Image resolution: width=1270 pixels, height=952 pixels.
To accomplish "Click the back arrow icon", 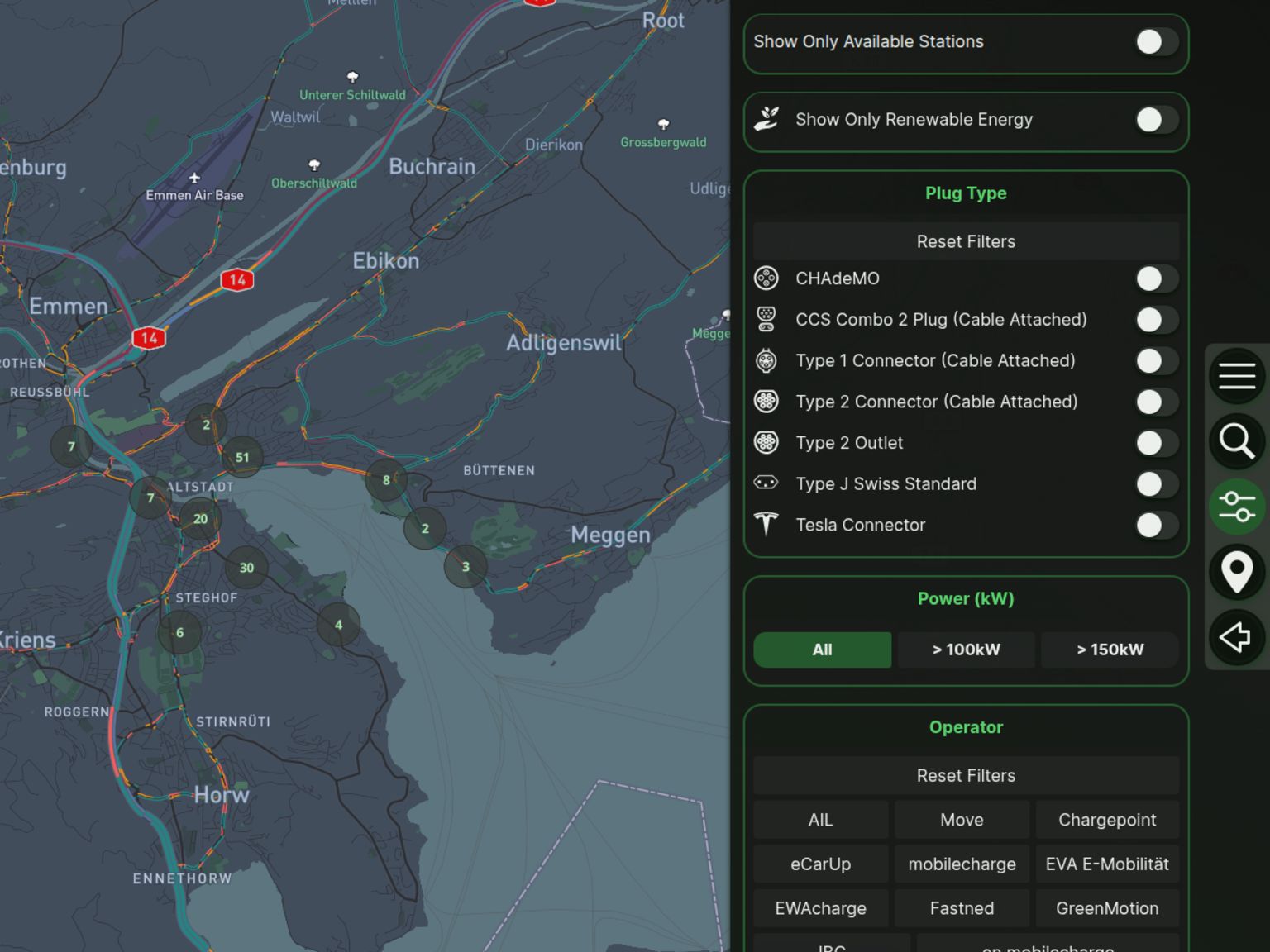I will tap(1237, 636).
